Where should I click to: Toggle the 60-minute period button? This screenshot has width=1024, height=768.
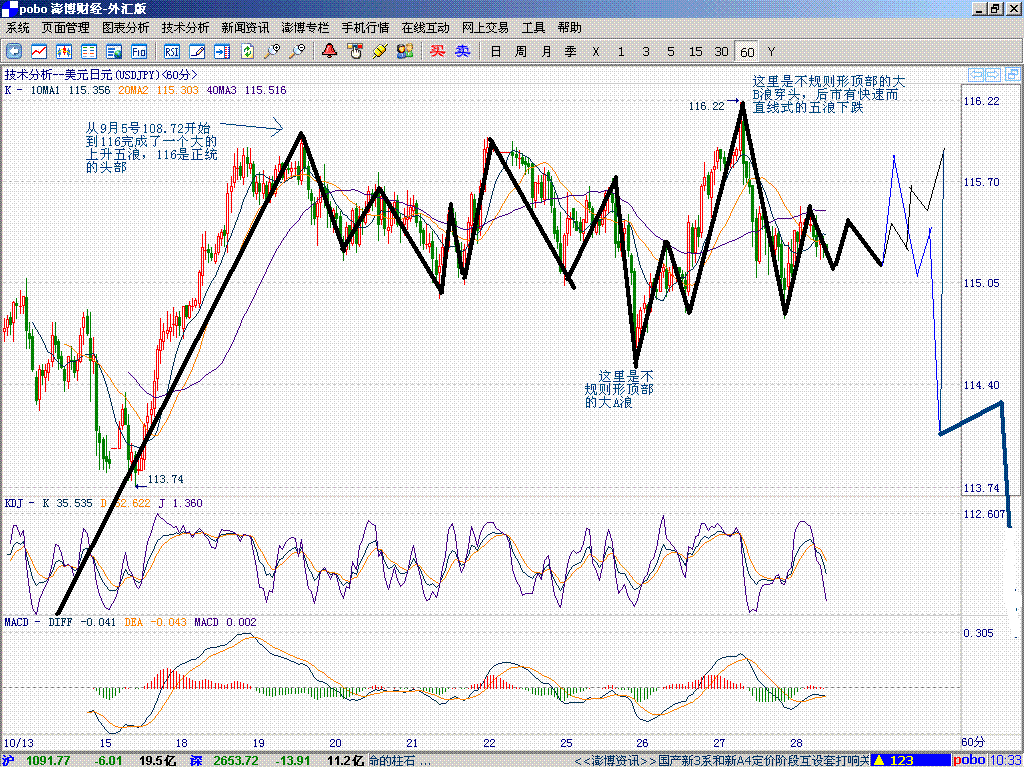pyautogui.click(x=747, y=51)
